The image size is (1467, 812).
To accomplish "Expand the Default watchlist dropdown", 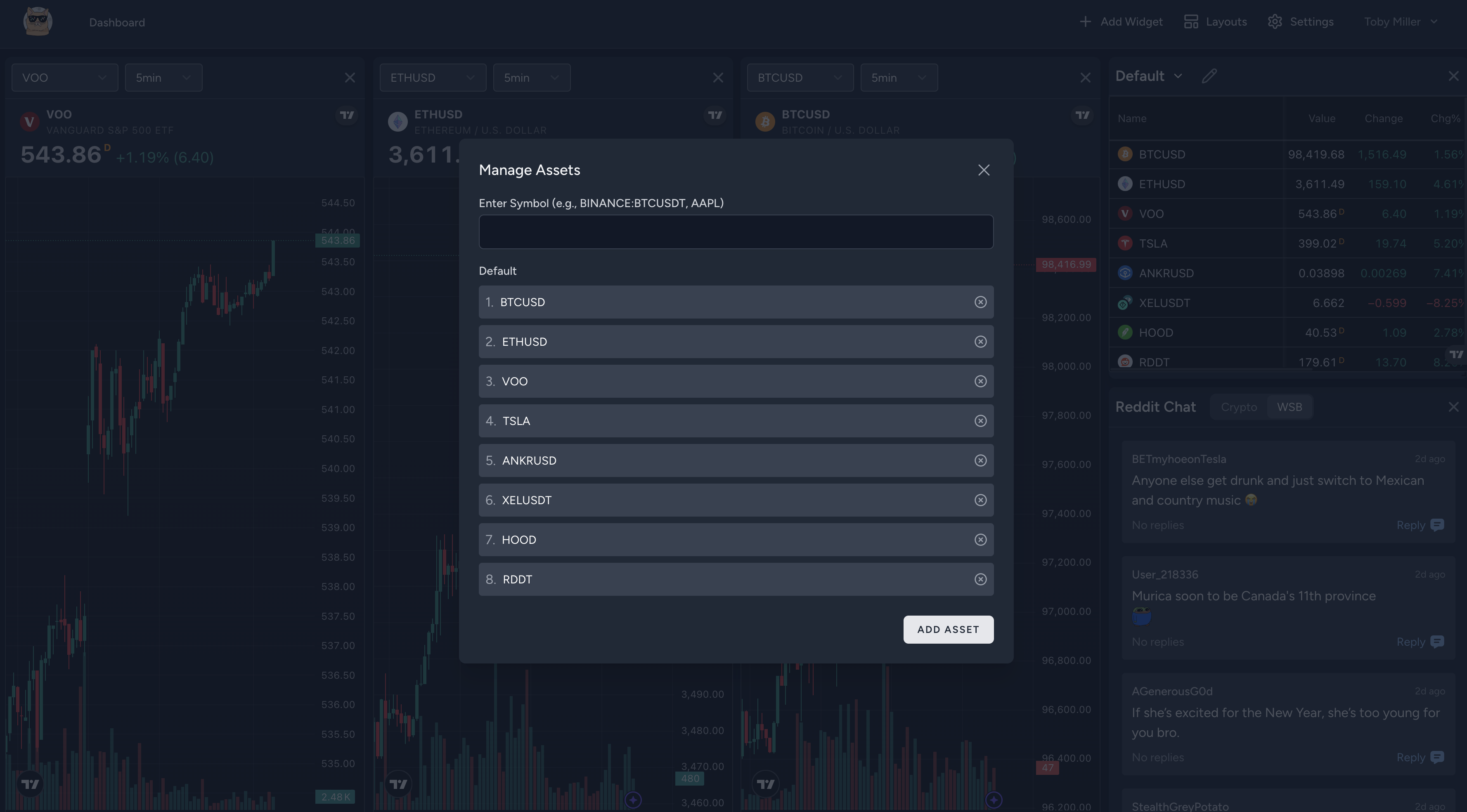I will click(x=1149, y=76).
